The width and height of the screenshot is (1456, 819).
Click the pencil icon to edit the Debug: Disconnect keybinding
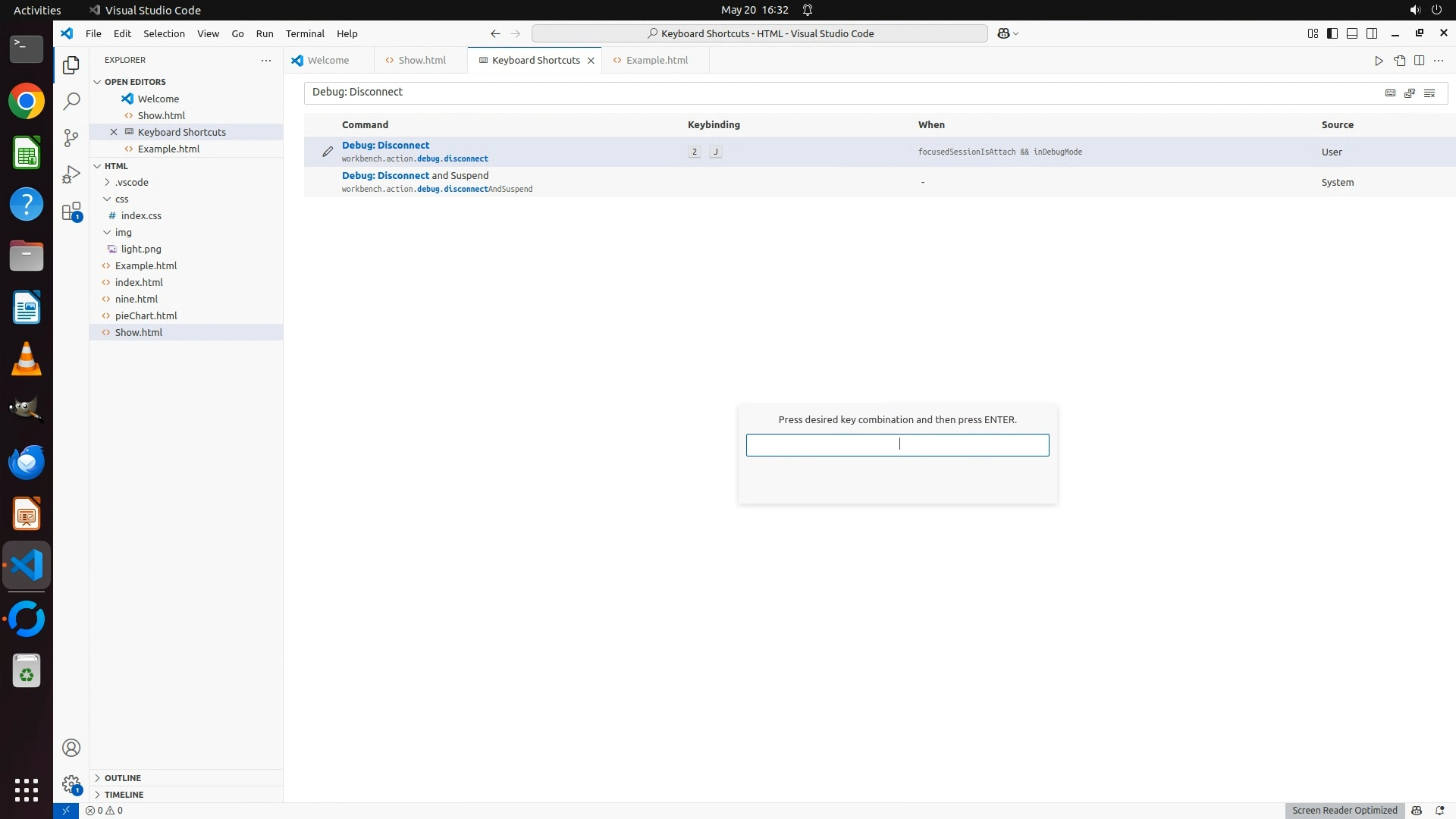(x=328, y=152)
